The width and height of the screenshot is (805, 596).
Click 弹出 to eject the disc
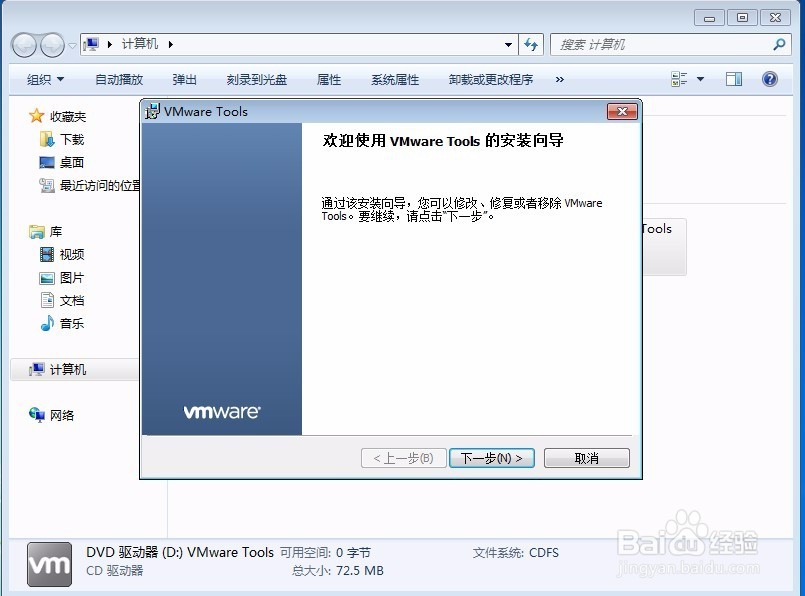click(185, 80)
